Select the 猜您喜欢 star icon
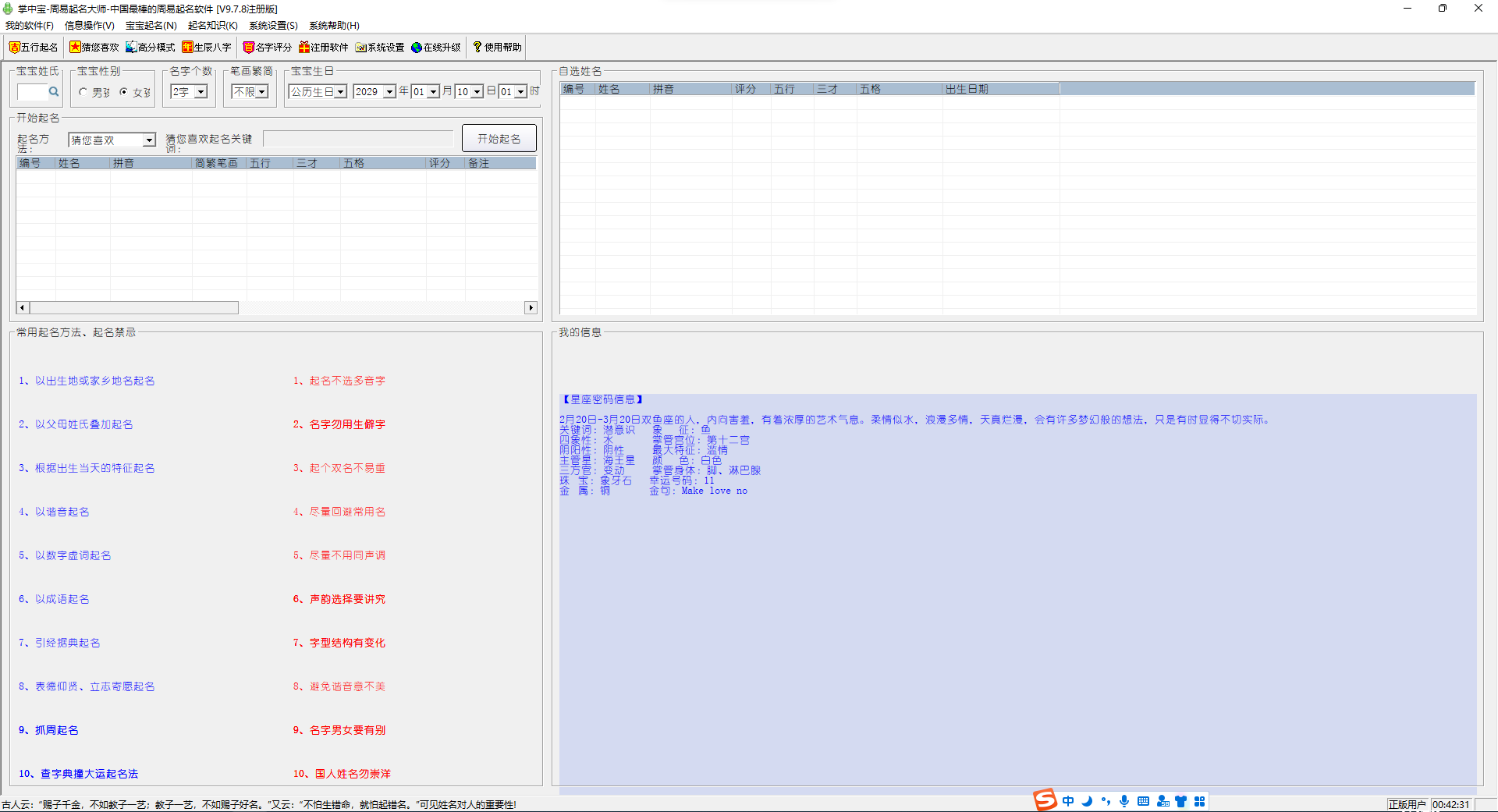The height and width of the screenshot is (812, 1498). [x=75, y=48]
